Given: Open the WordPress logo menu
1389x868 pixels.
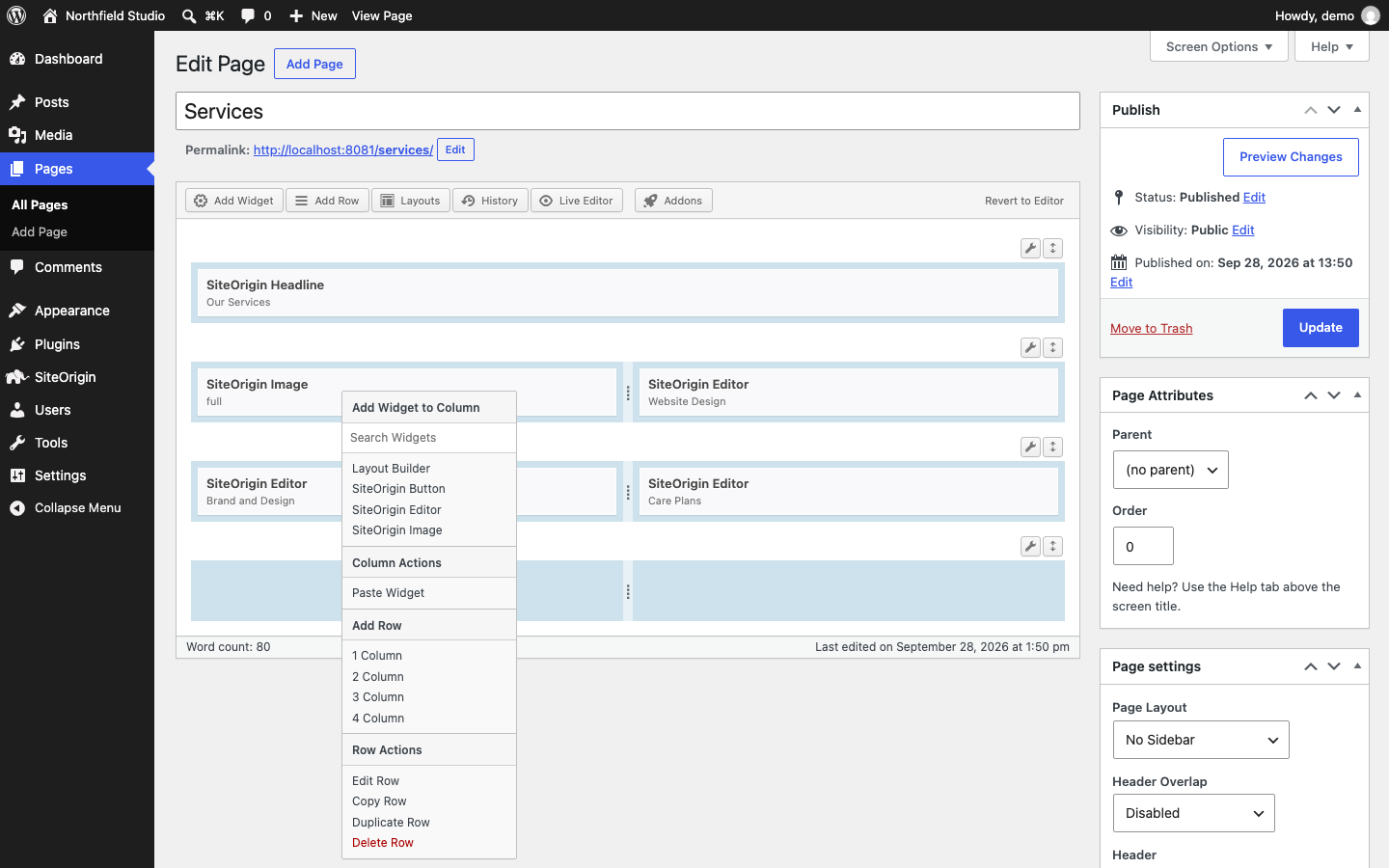Looking at the screenshot, I should coord(16,15).
